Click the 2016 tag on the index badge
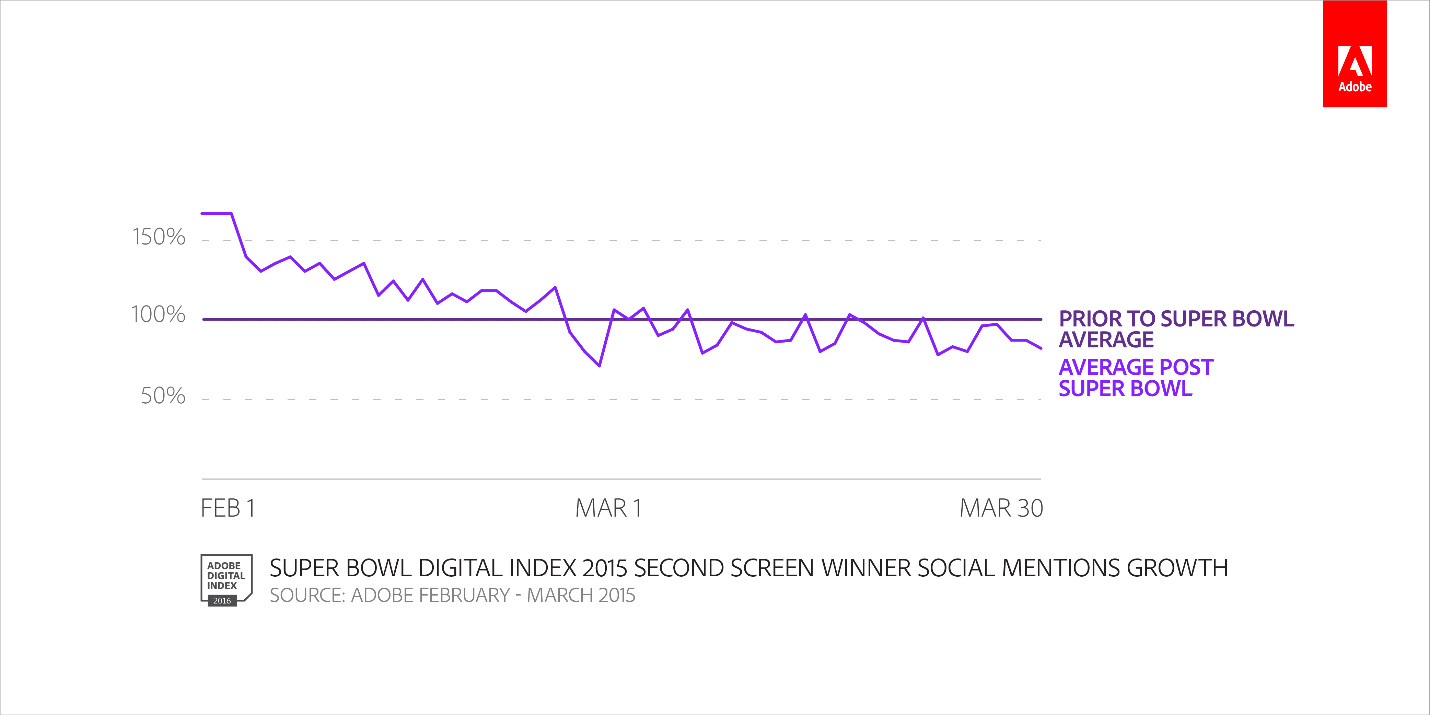The width and height of the screenshot is (1430, 715). click(222, 600)
